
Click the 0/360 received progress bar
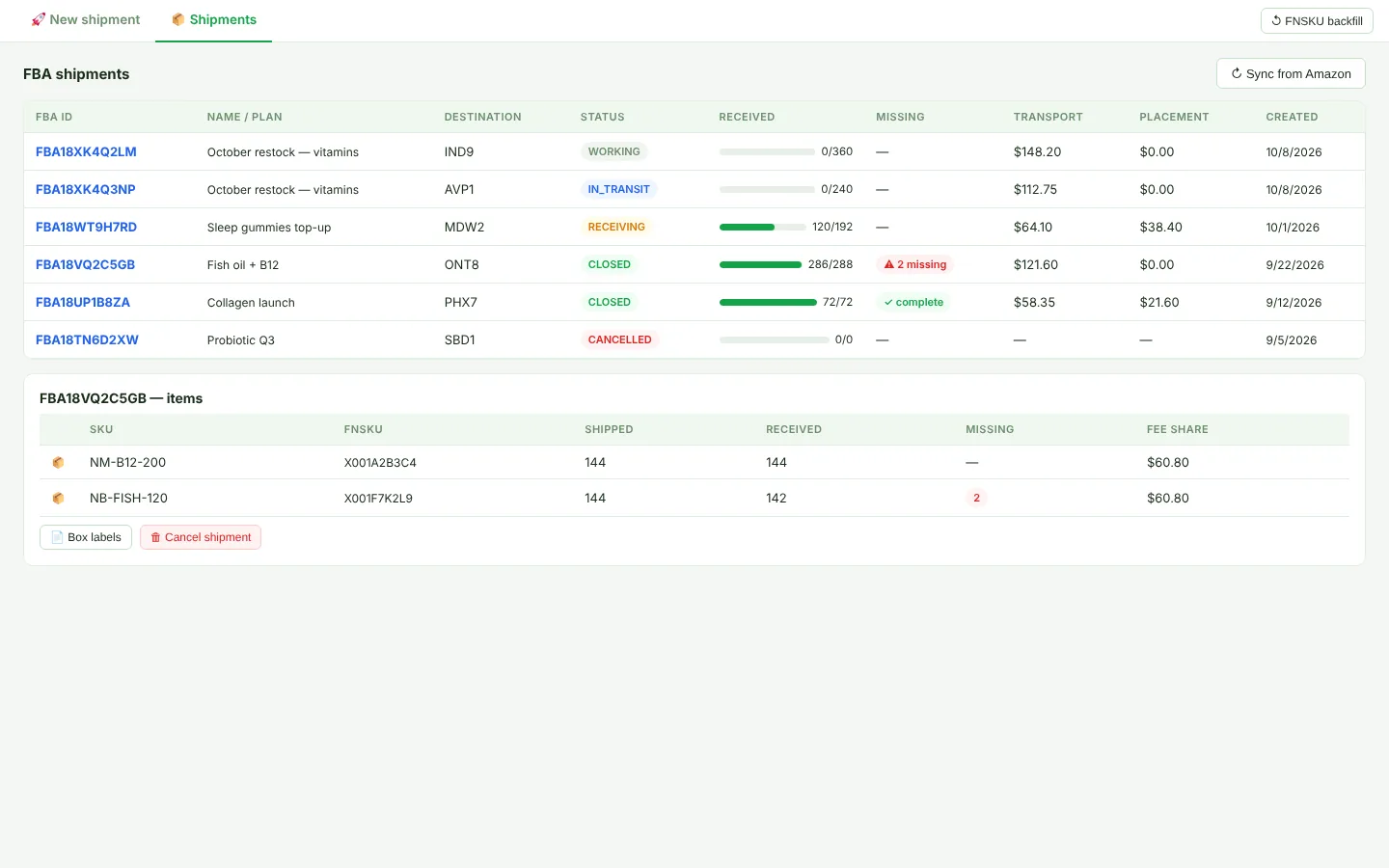coord(767,152)
